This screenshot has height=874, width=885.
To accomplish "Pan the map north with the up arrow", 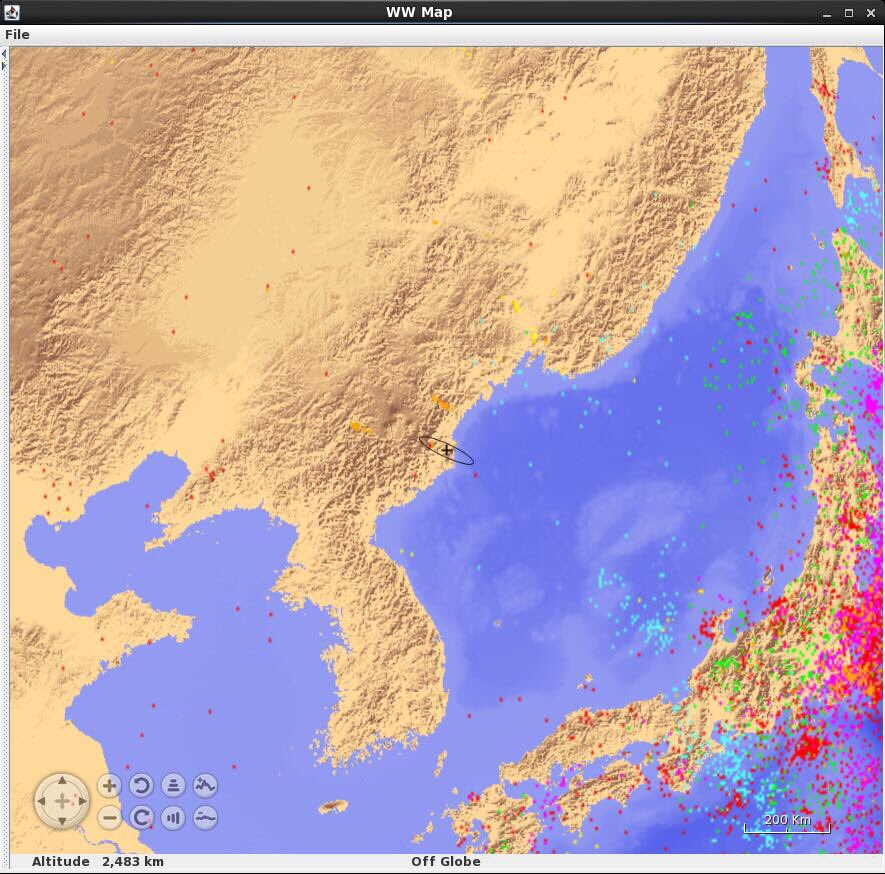I will (62, 781).
